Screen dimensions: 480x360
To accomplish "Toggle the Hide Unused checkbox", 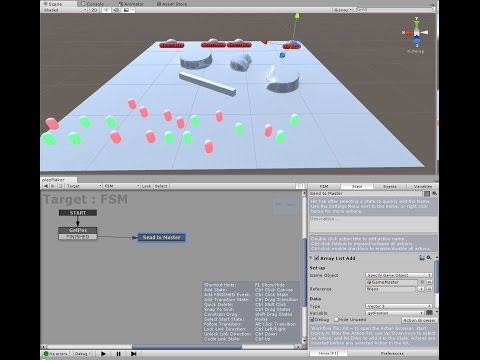I will (336, 319).
